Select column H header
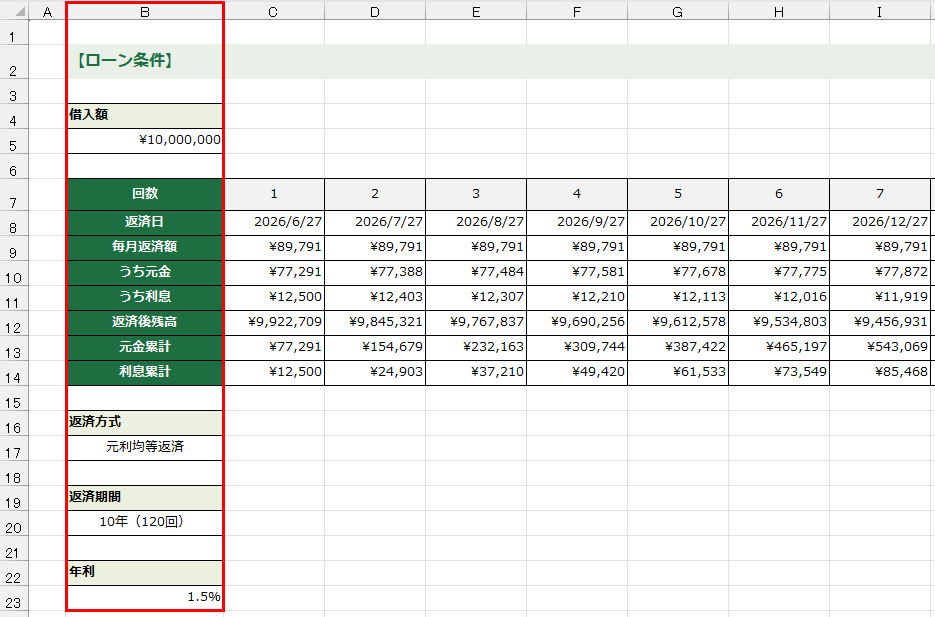 click(779, 11)
